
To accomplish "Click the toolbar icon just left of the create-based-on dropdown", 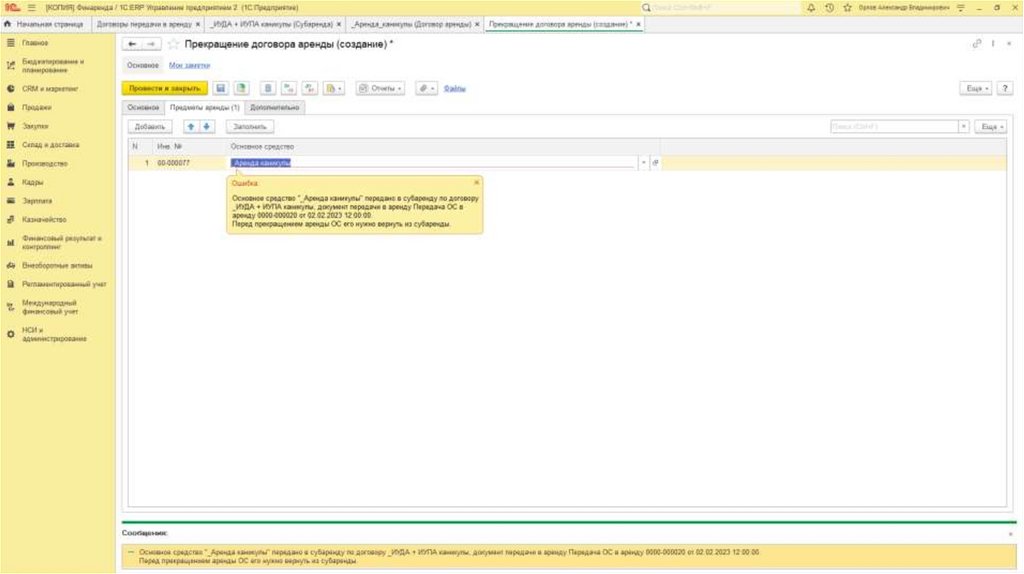I will point(310,88).
